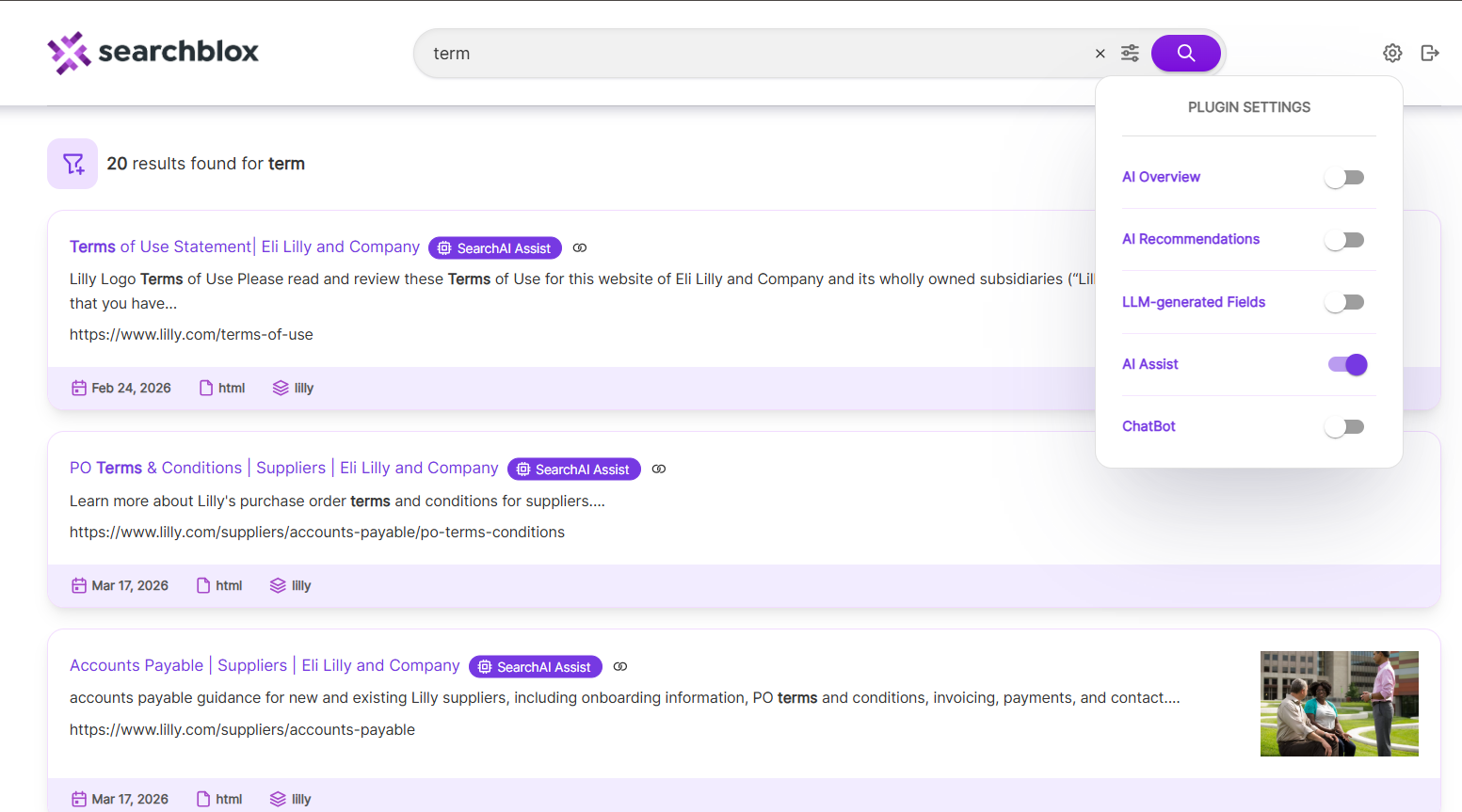Click SearchAI Assist on PO Terms result

pyautogui.click(x=574, y=470)
